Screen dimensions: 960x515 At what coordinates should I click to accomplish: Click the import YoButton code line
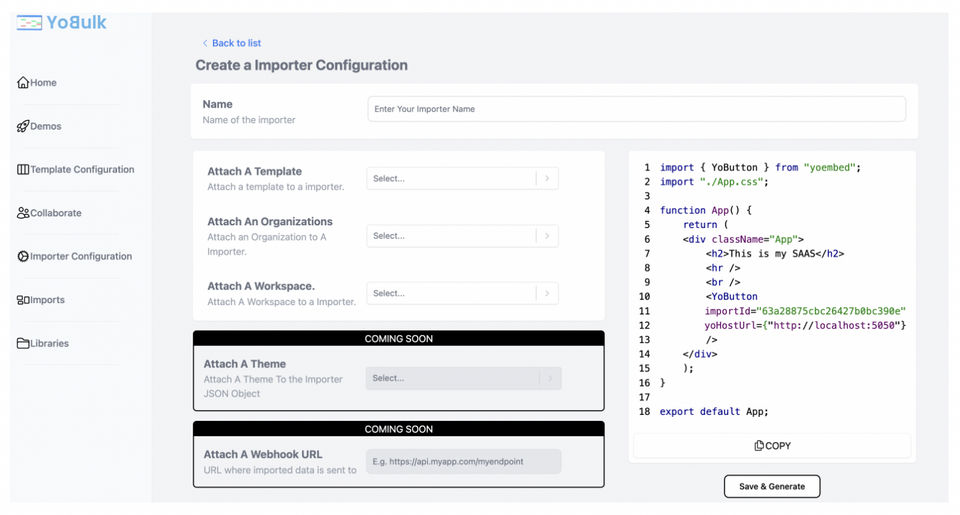coord(760,167)
